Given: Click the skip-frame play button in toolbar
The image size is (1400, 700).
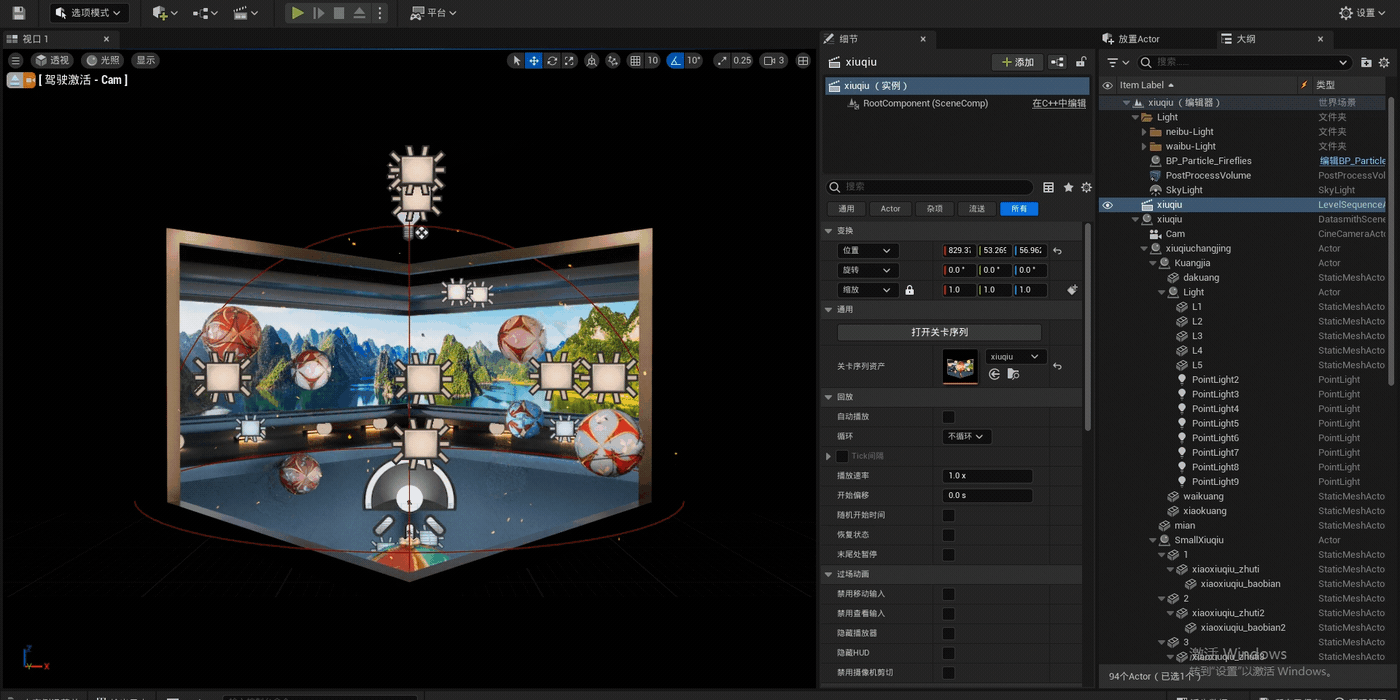Looking at the screenshot, I should coord(318,13).
